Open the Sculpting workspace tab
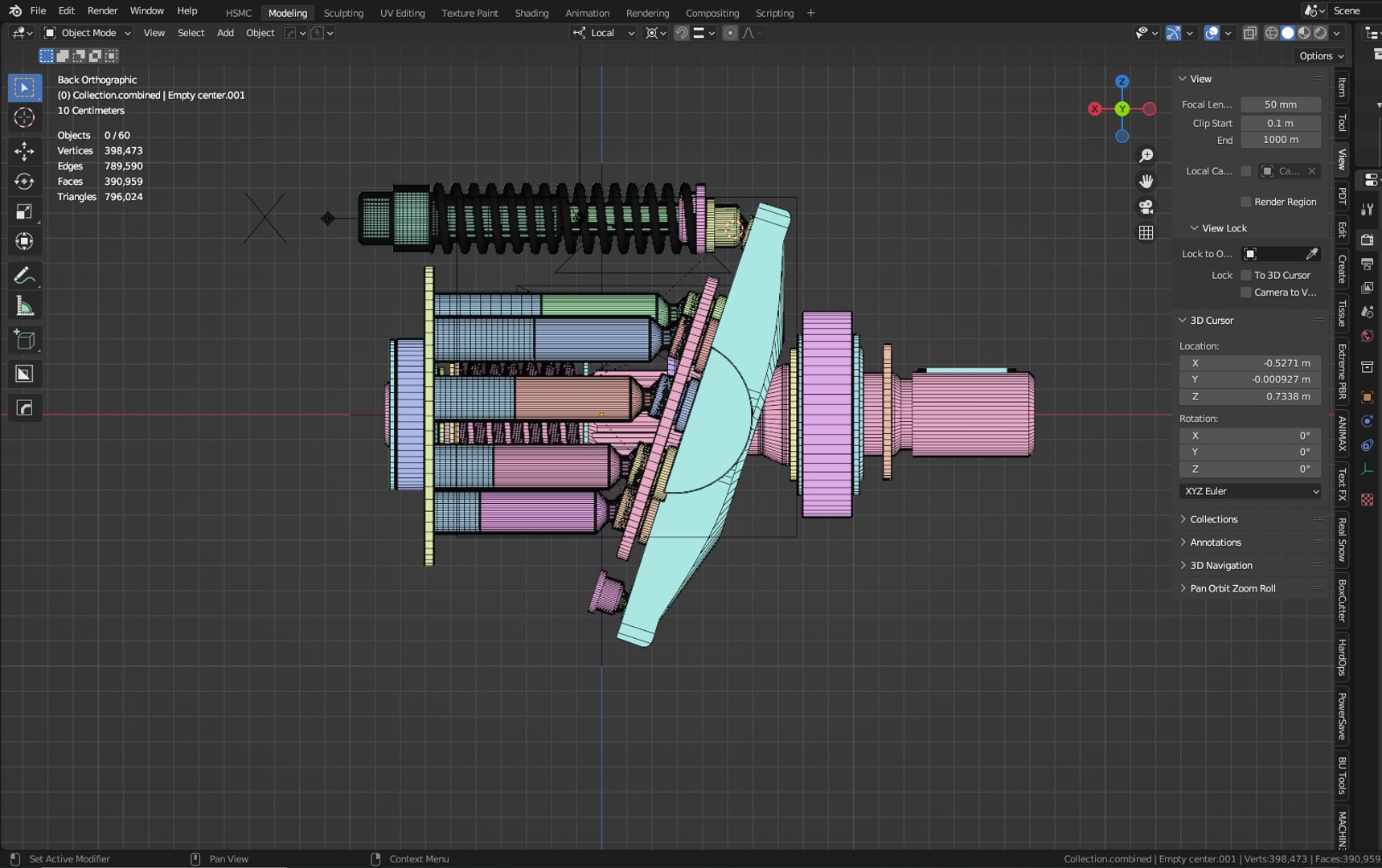 click(343, 13)
